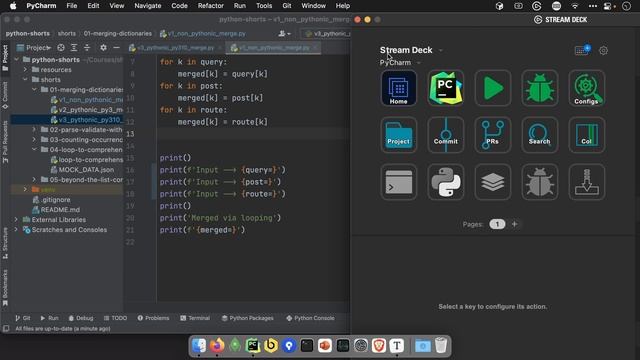Expand External Libraries node
Viewport: 640px width, 360px height.
pos(16,220)
